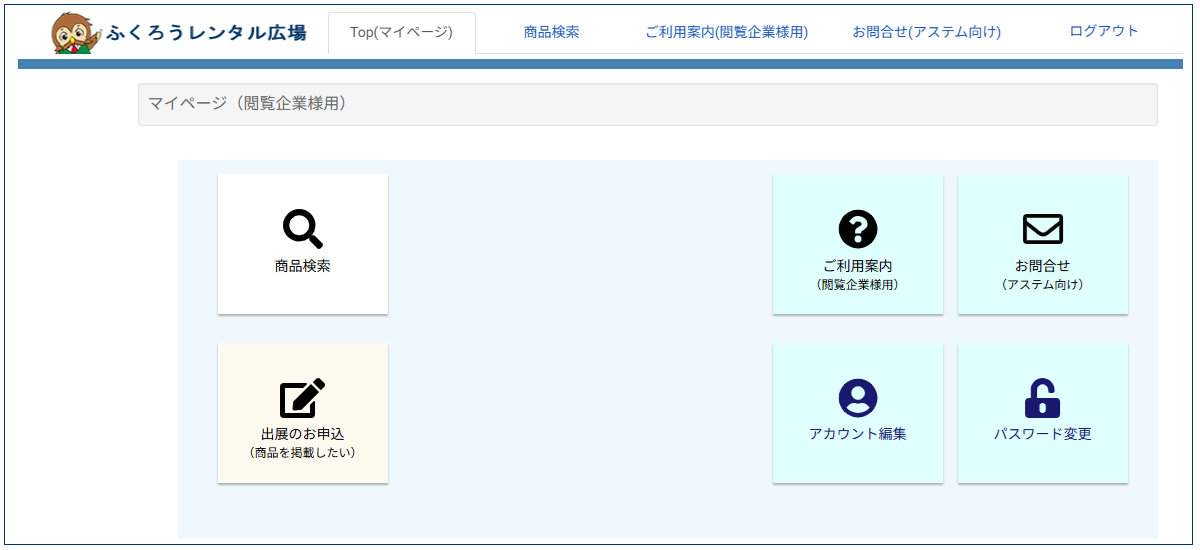Image resolution: width=1200 pixels, height=550 pixels.
Task: Click the envelope inquiry icon
Action: point(1042,229)
